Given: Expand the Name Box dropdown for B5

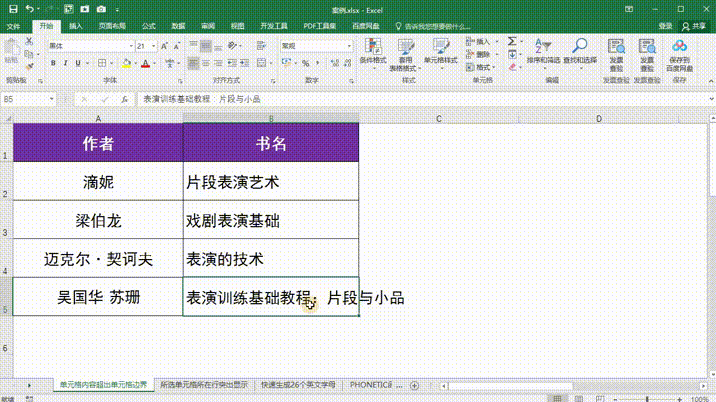Looking at the screenshot, I should [x=52, y=99].
